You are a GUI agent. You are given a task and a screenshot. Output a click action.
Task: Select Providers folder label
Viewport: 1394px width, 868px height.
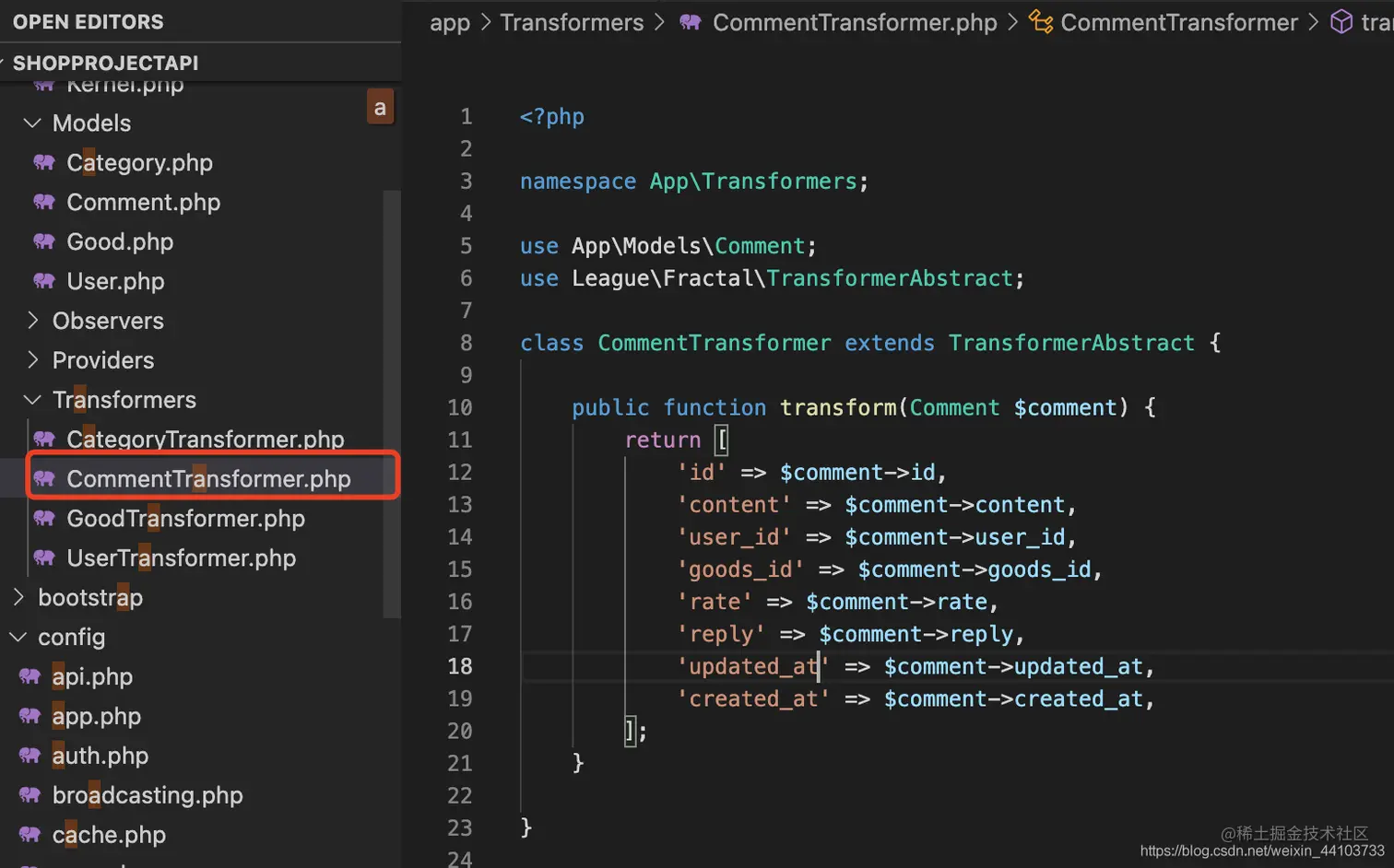(x=103, y=360)
